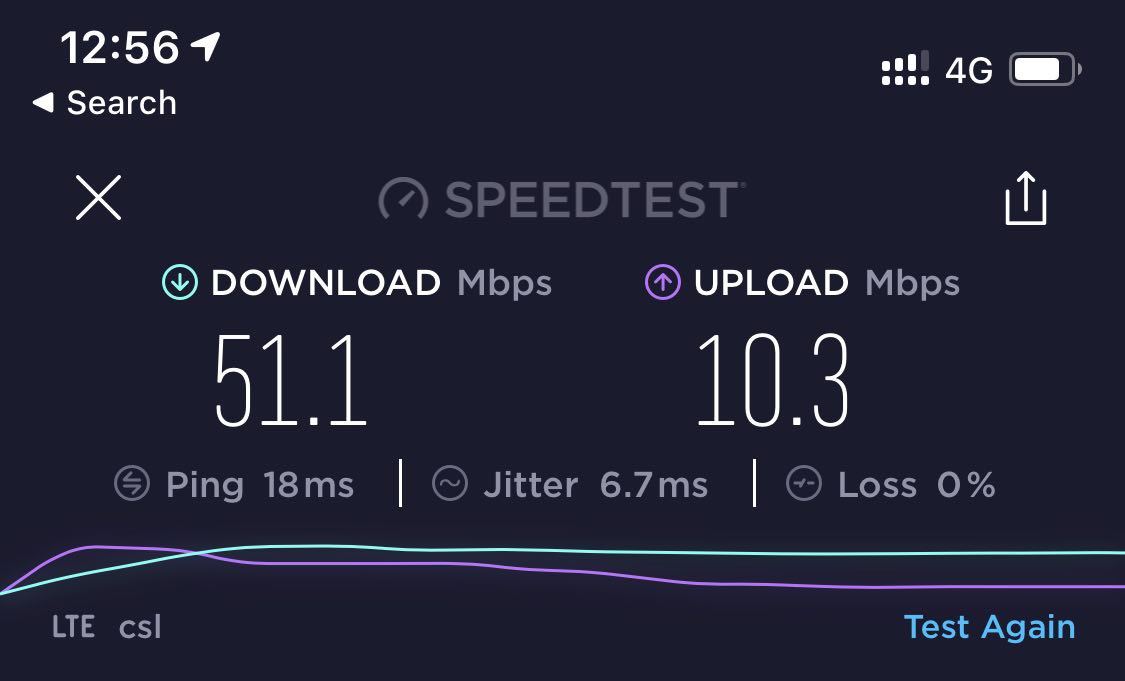Tap the csl carrier name label

(x=140, y=627)
